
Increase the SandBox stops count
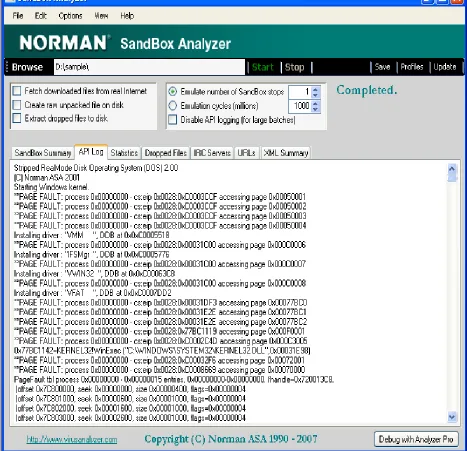316,89
